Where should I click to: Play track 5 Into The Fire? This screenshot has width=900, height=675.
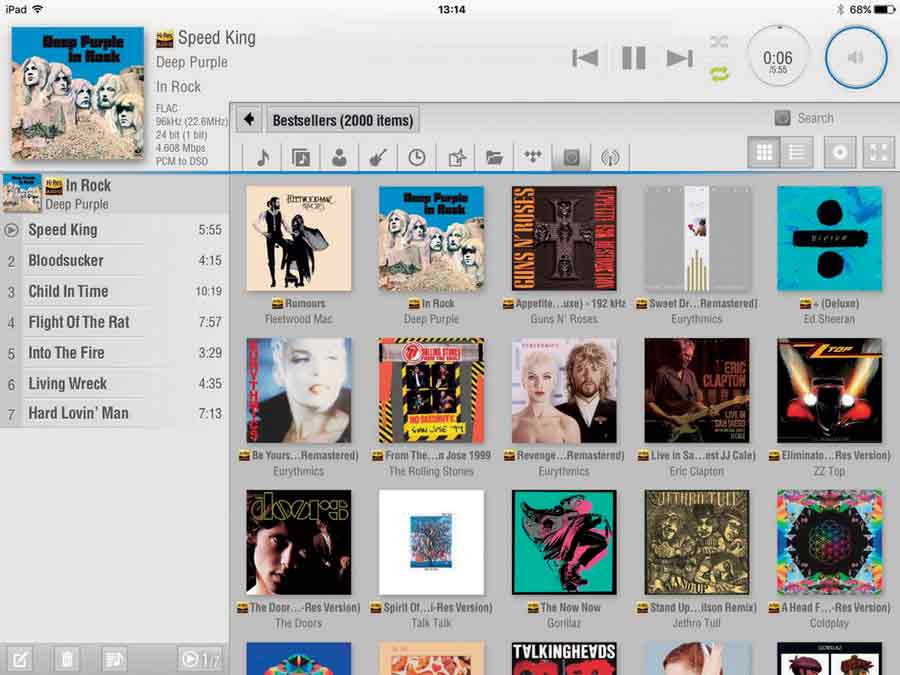click(x=115, y=352)
